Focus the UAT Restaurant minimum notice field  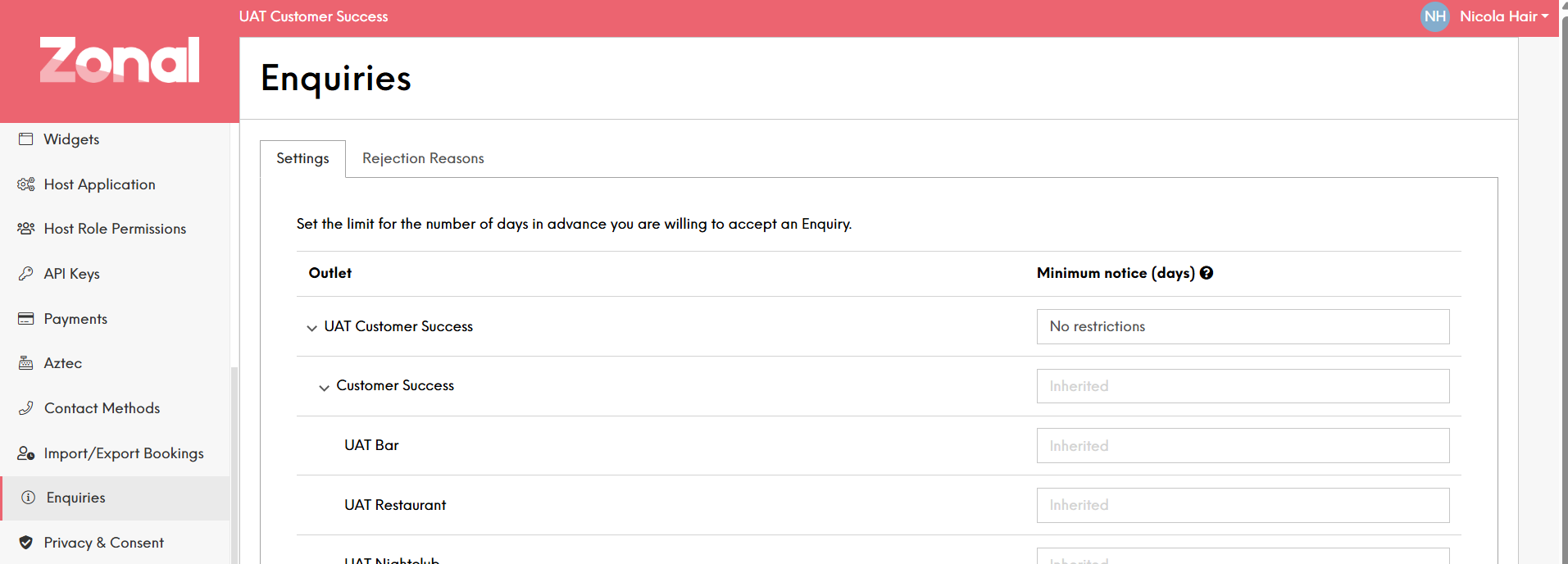1242,505
